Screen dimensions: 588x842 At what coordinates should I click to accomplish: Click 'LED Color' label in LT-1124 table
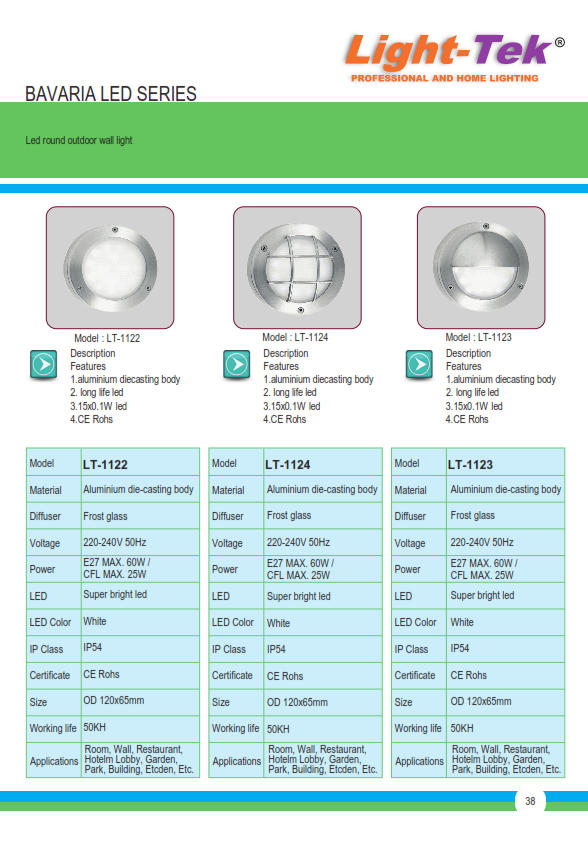(x=233, y=622)
